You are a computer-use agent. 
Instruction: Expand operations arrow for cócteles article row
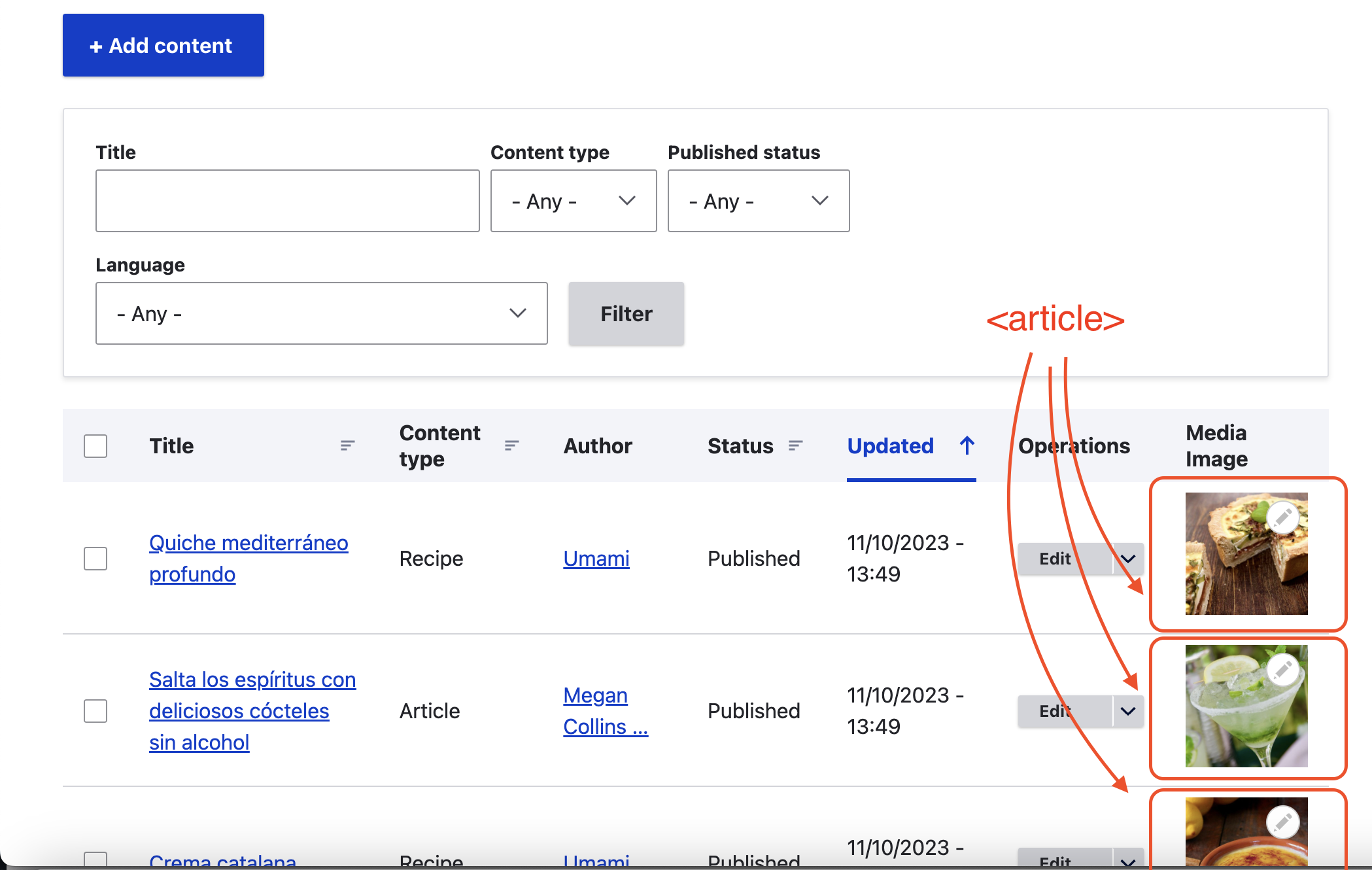(1128, 711)
